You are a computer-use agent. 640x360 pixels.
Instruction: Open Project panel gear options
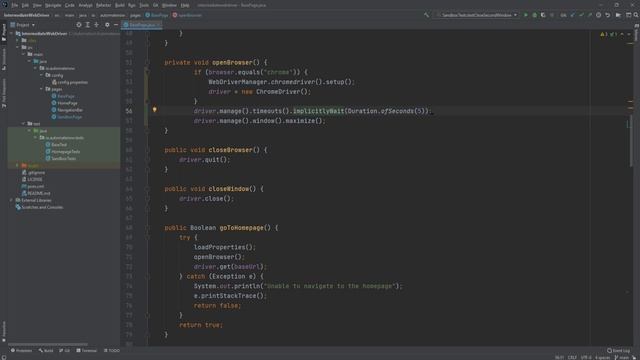[107, 25]
